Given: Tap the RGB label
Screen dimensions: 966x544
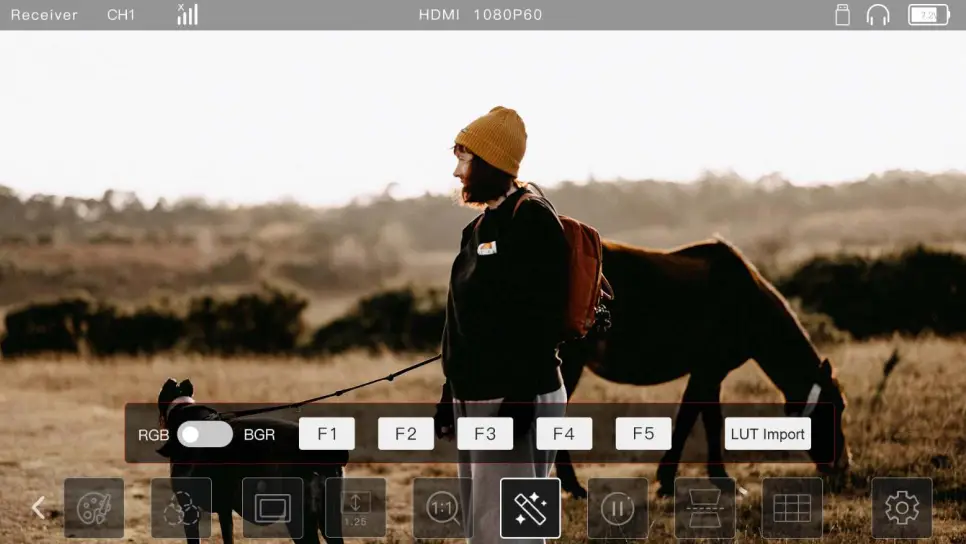Looking at the screenshot, I should 153,435.
